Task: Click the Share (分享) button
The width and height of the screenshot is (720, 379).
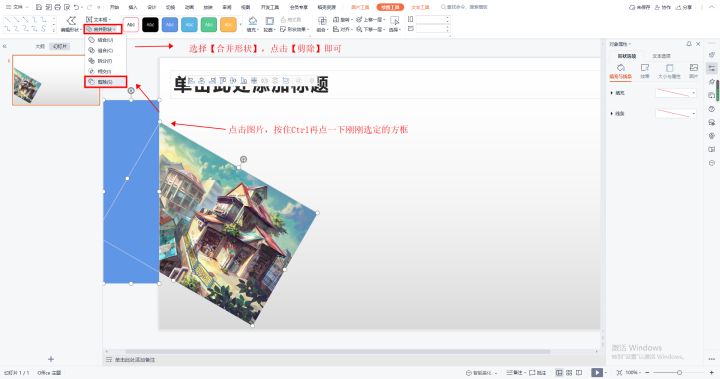Action: pos(684,7)
